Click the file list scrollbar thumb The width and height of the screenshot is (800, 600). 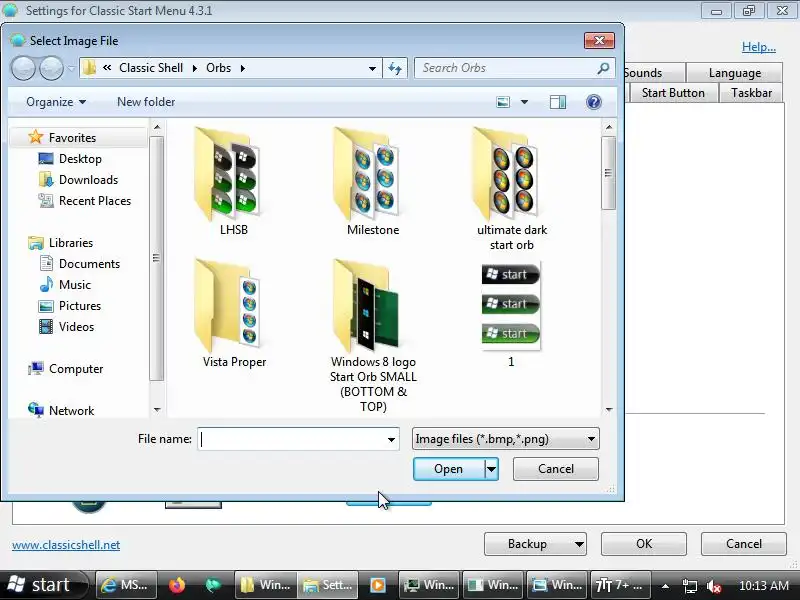click(x=608, y=172)
